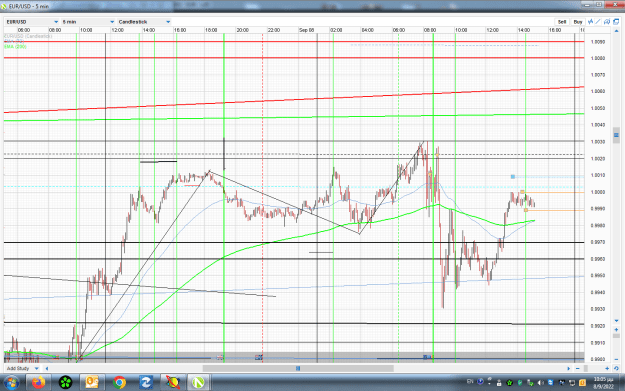Viewport: 625px width, 391px height.
Task: Expand the Add Study dropdown
Action: (22, 368)
